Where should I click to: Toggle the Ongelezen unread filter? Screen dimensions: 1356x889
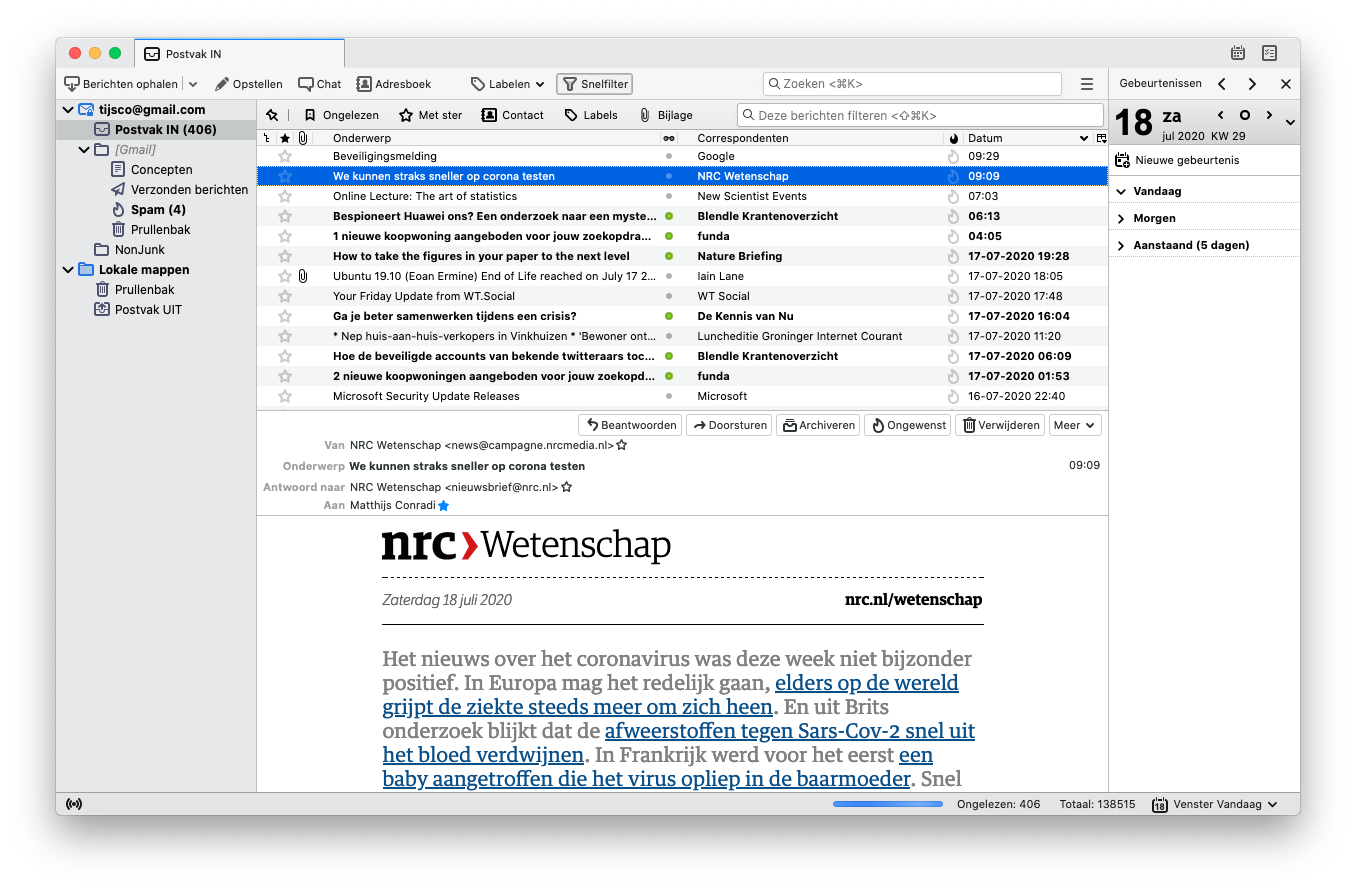(x=341, y=115)
